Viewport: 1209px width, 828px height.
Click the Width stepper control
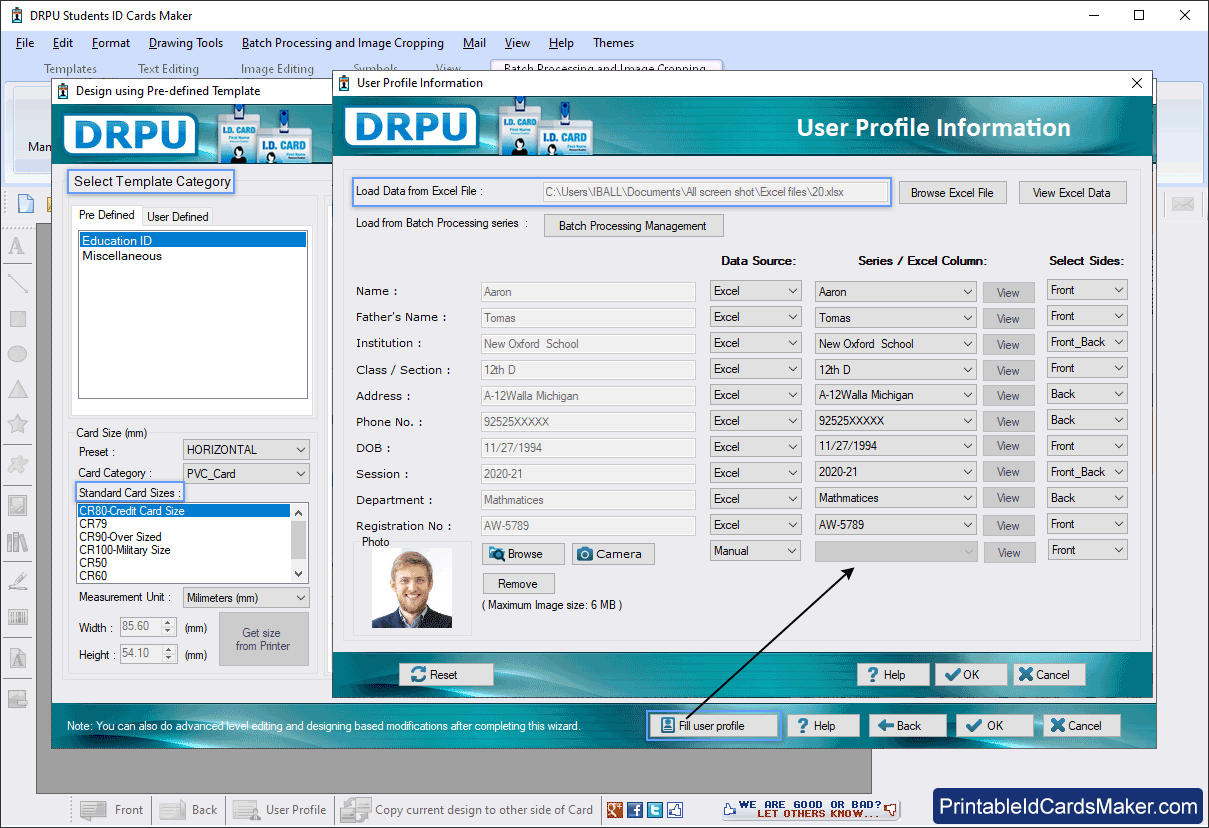[169, 628]
